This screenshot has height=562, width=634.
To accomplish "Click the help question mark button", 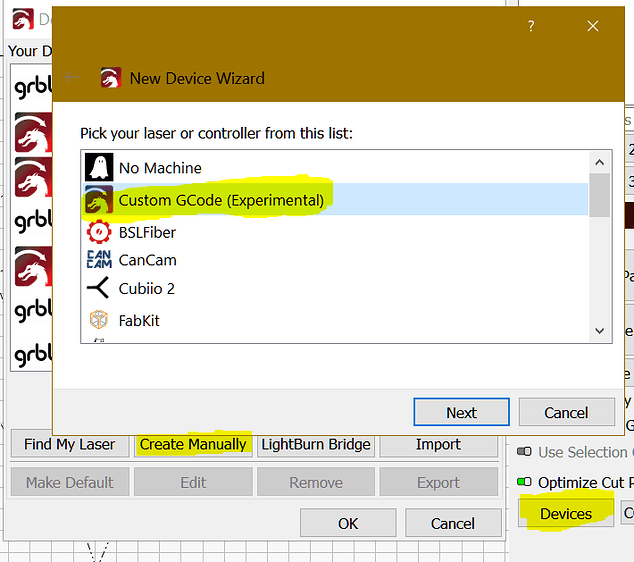I will 531,26.
